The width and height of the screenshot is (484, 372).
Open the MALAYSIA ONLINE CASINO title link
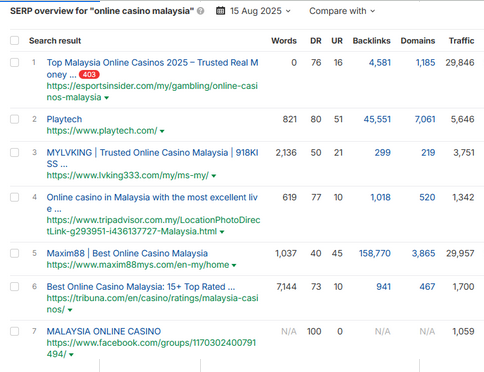(104, 331)
